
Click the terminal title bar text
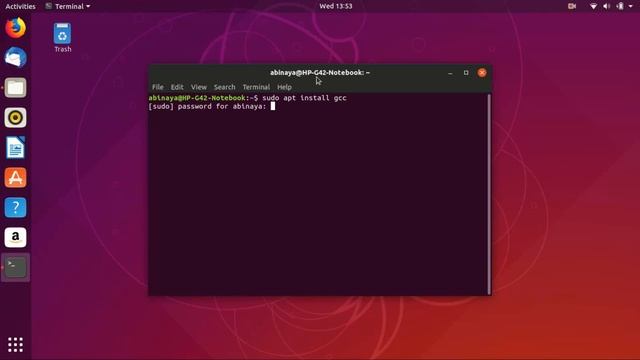click(320, 73)
